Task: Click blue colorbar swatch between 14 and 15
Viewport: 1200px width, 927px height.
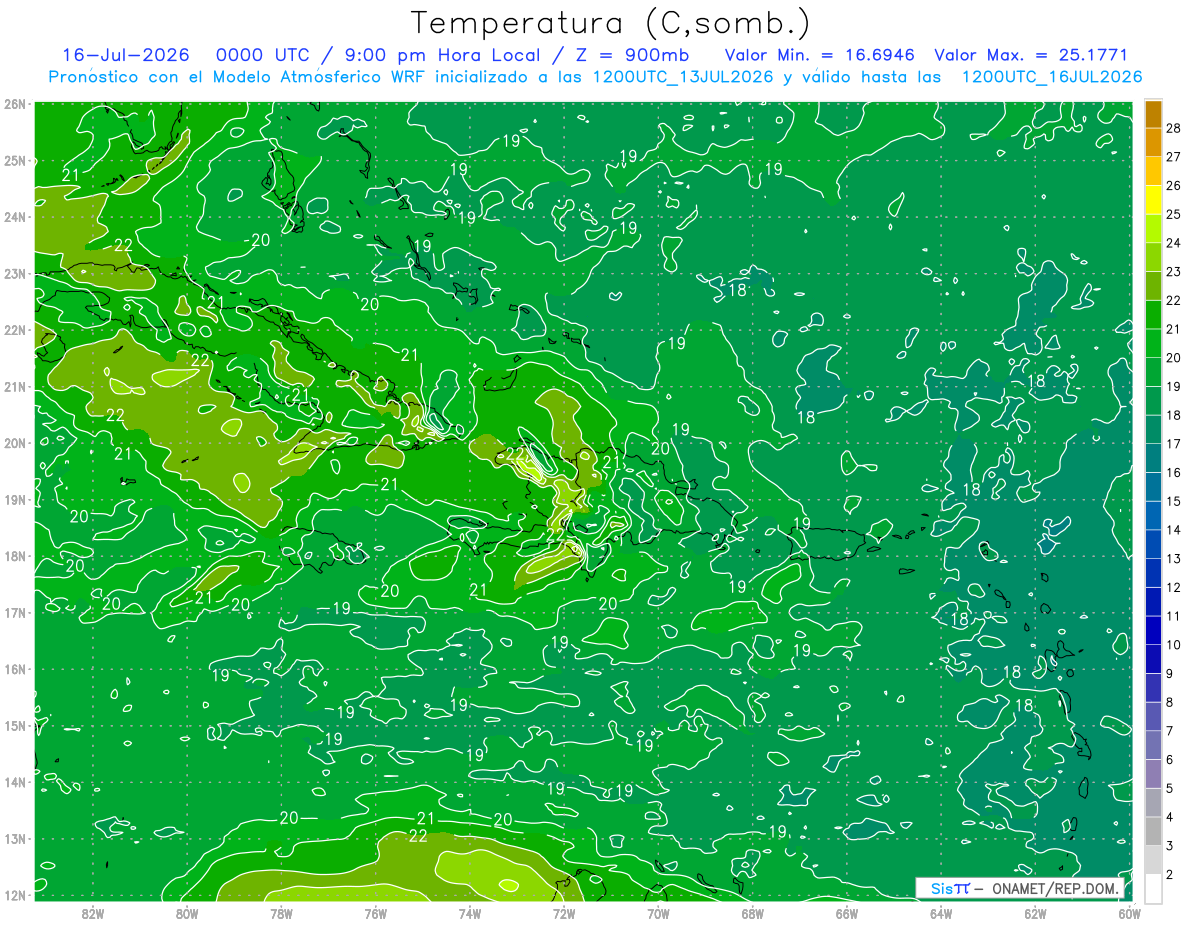Action: [1153, 516]
